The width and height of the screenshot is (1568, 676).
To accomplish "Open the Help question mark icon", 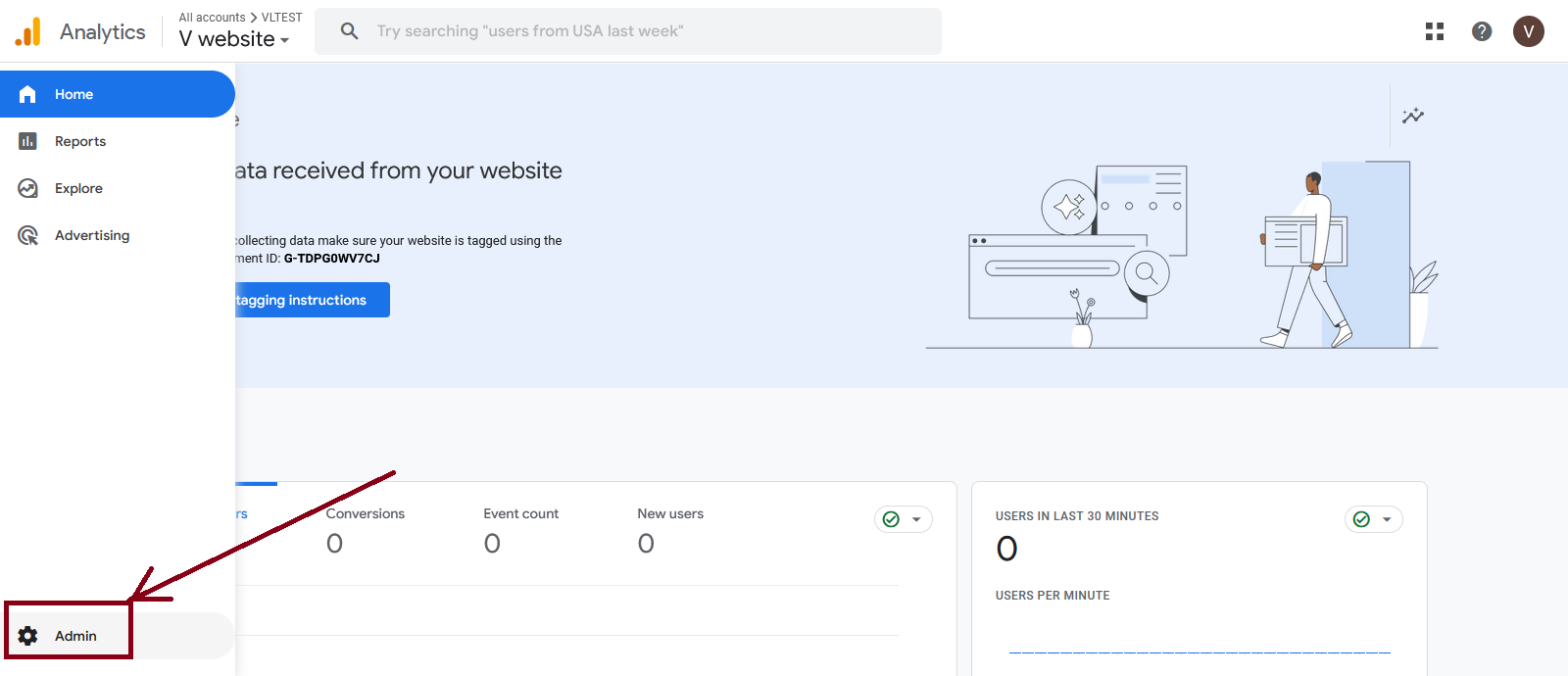I will click(x=1482, y=31).
